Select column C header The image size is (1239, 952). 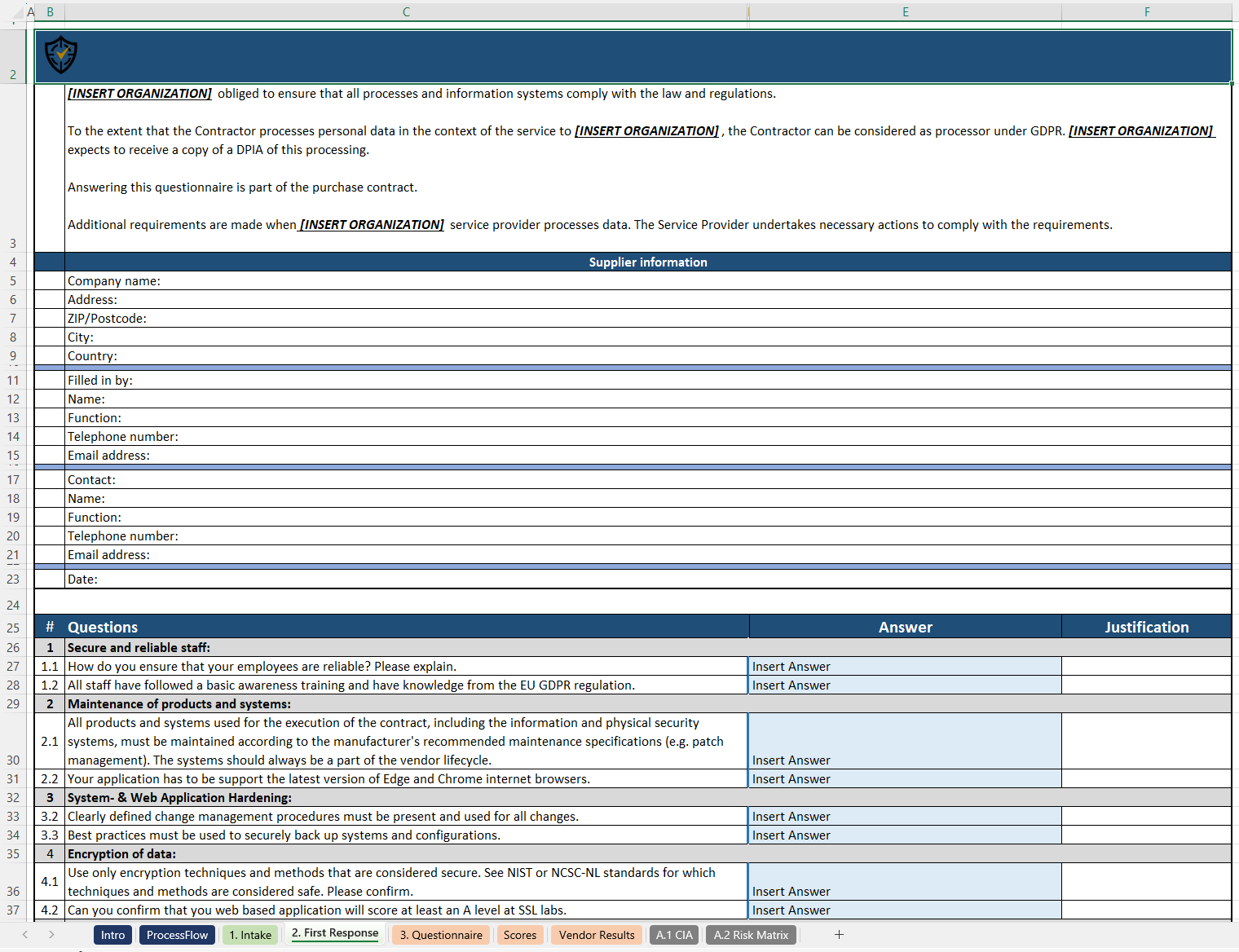(405, 11)
